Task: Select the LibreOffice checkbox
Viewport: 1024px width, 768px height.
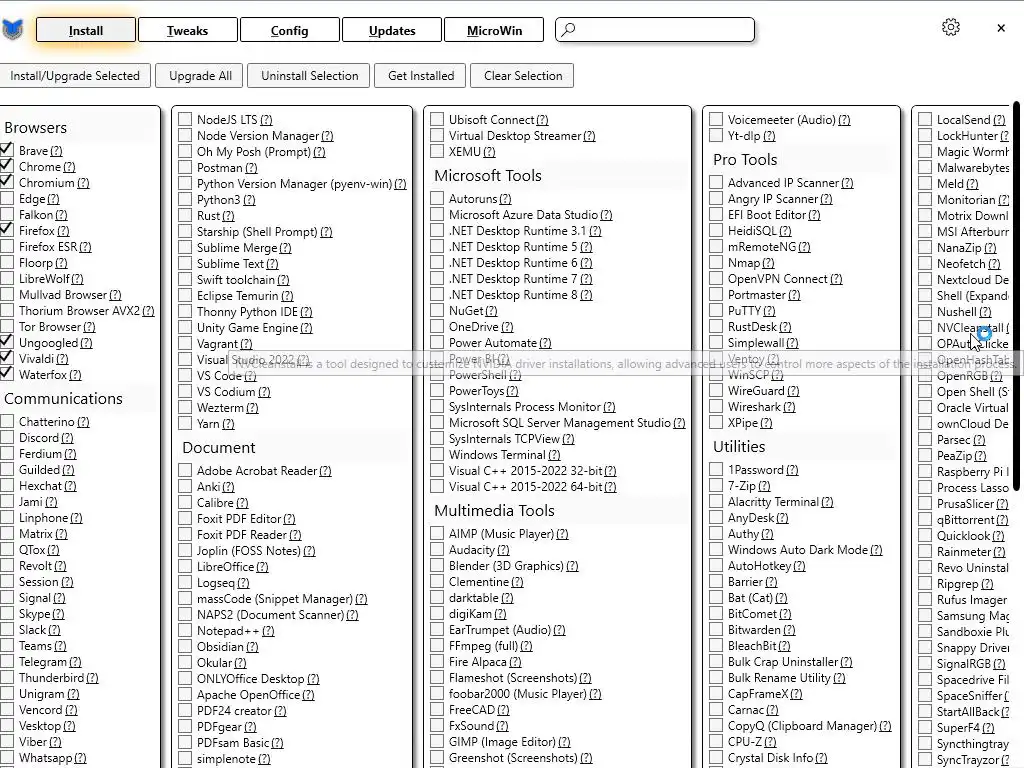Action: pos(185,567)
